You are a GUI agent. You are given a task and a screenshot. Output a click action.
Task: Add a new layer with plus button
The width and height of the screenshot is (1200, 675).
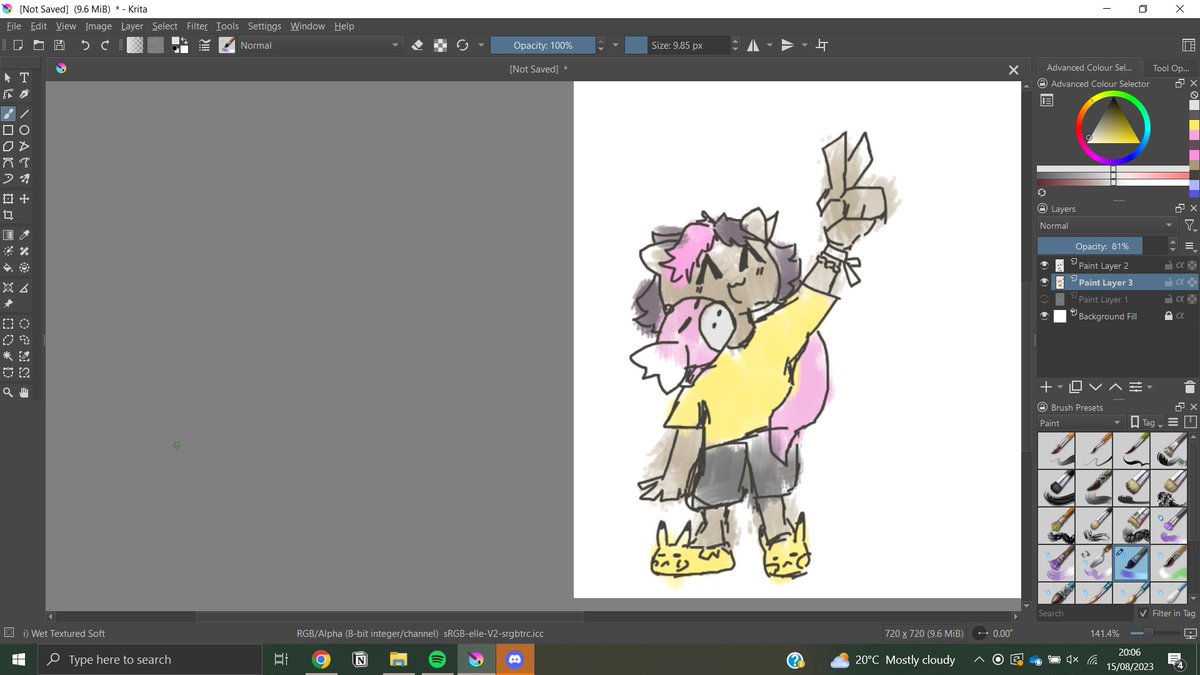[1046, 387]
